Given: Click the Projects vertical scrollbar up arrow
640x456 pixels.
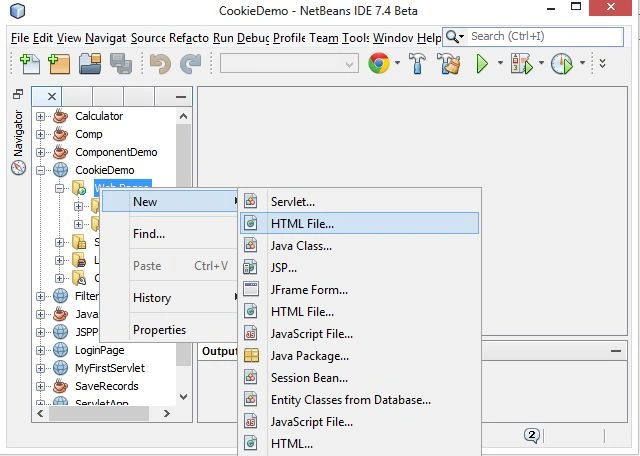Looking at the screenshot, I should tap(184, 116).
